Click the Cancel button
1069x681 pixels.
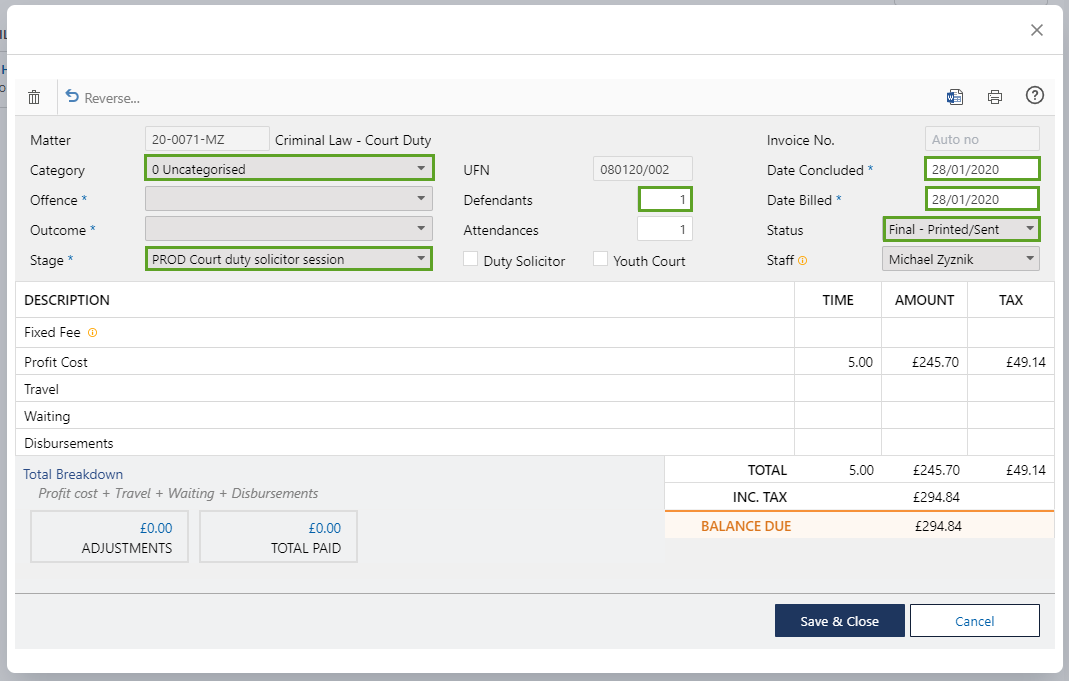974,621
